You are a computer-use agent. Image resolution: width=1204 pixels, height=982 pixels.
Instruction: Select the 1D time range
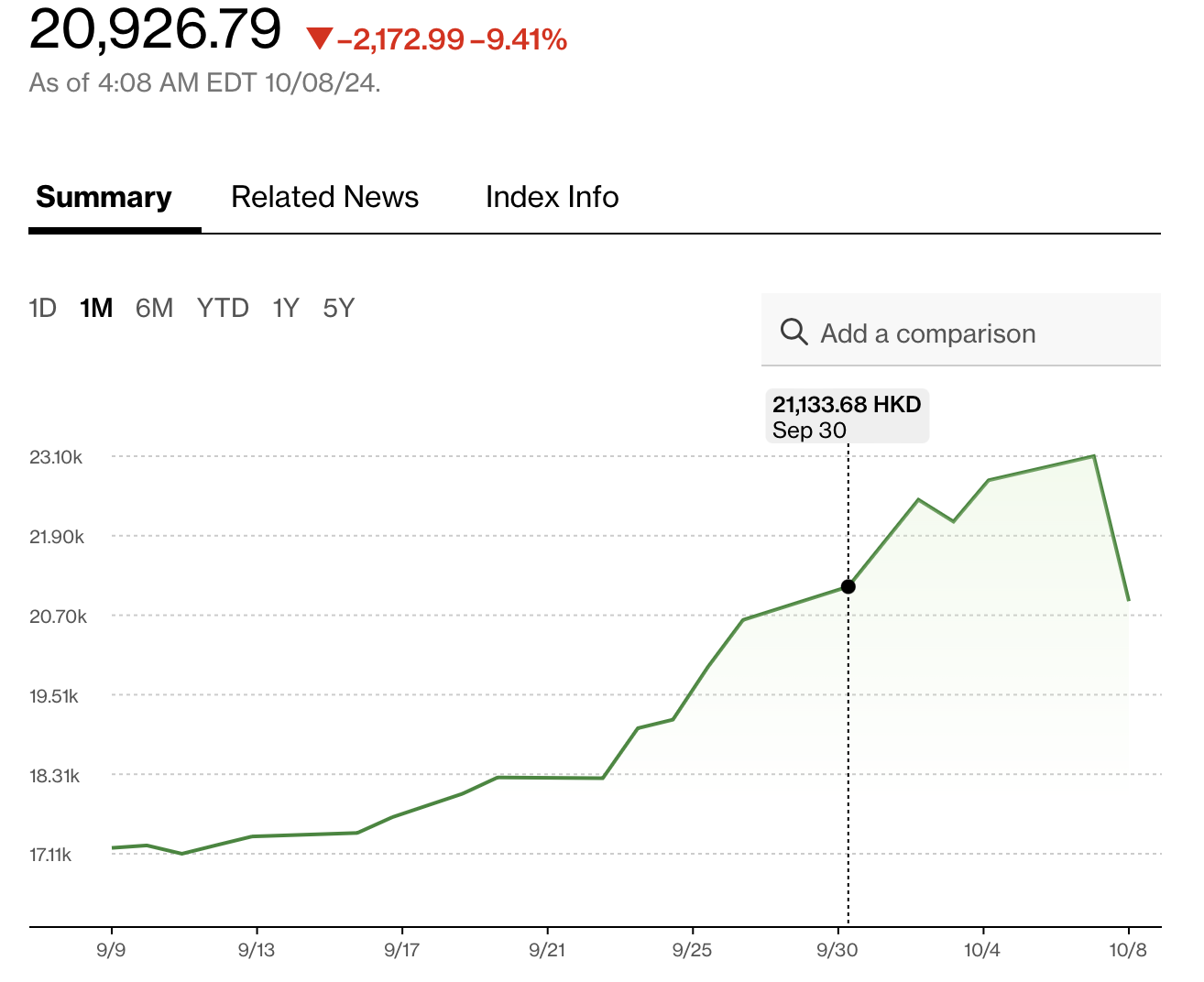point(43,309)
